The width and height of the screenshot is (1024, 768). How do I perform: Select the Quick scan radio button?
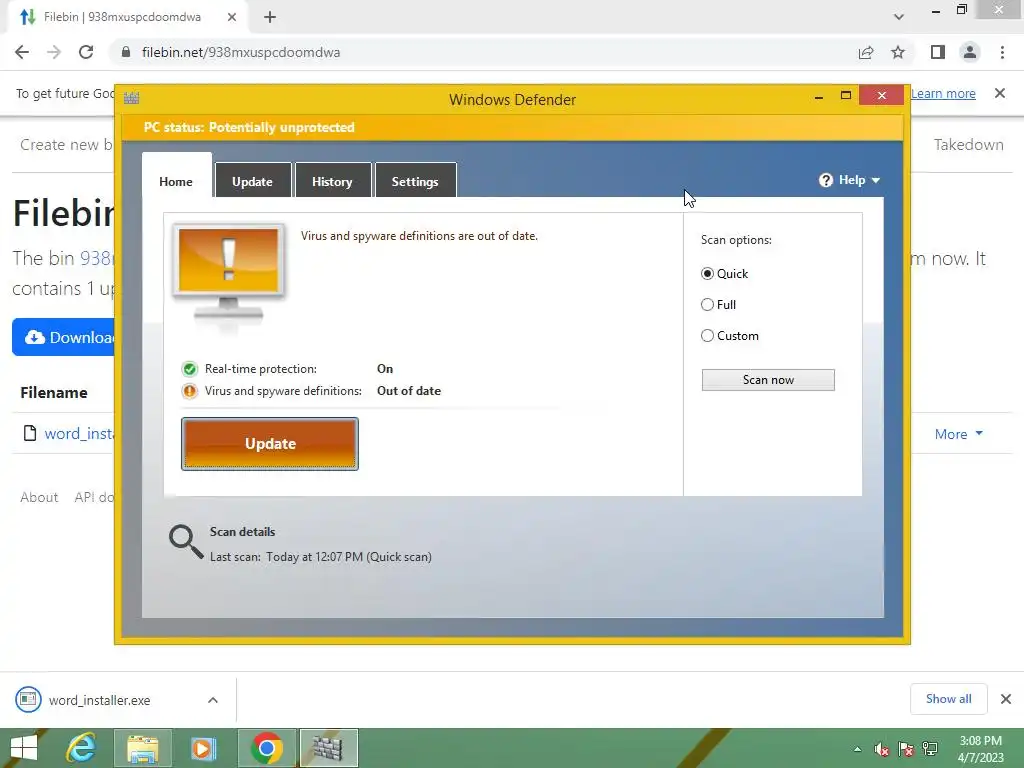tap(707, 274)
